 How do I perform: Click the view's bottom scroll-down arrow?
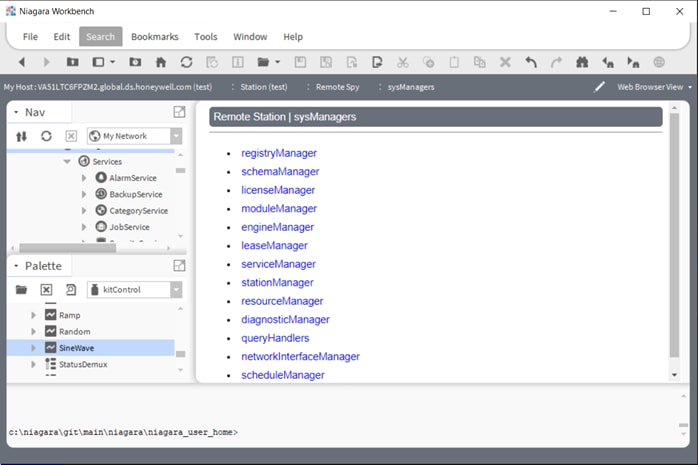click(x=674, y=375)
